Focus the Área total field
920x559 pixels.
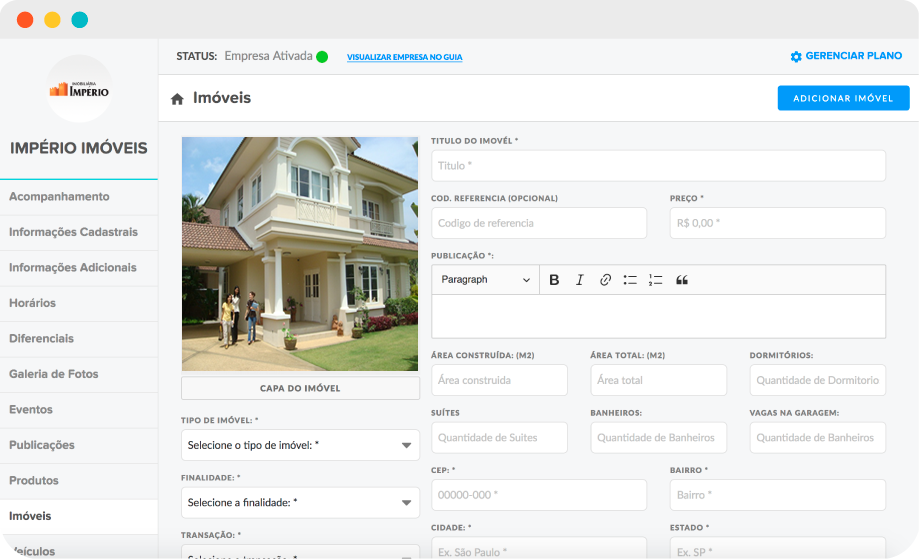pyautogui.click(x=658, y=380)
